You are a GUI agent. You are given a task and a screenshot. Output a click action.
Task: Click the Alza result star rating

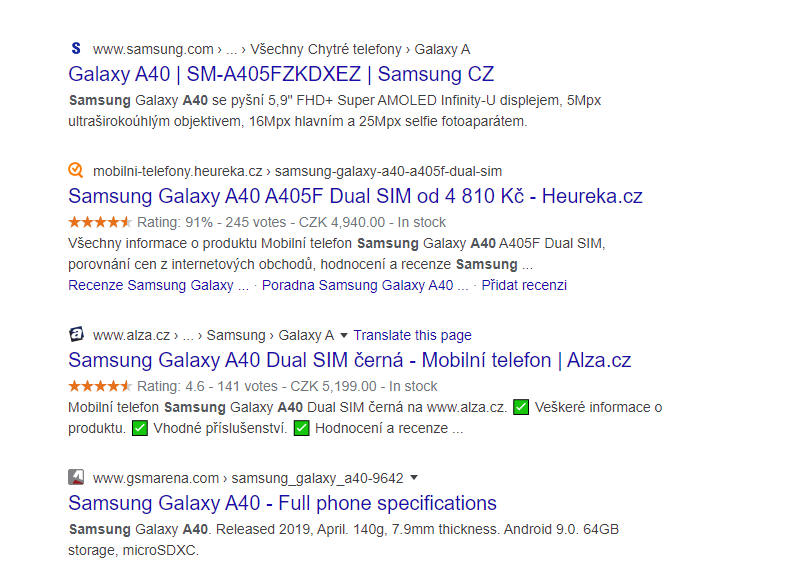[x=100, y=386]
